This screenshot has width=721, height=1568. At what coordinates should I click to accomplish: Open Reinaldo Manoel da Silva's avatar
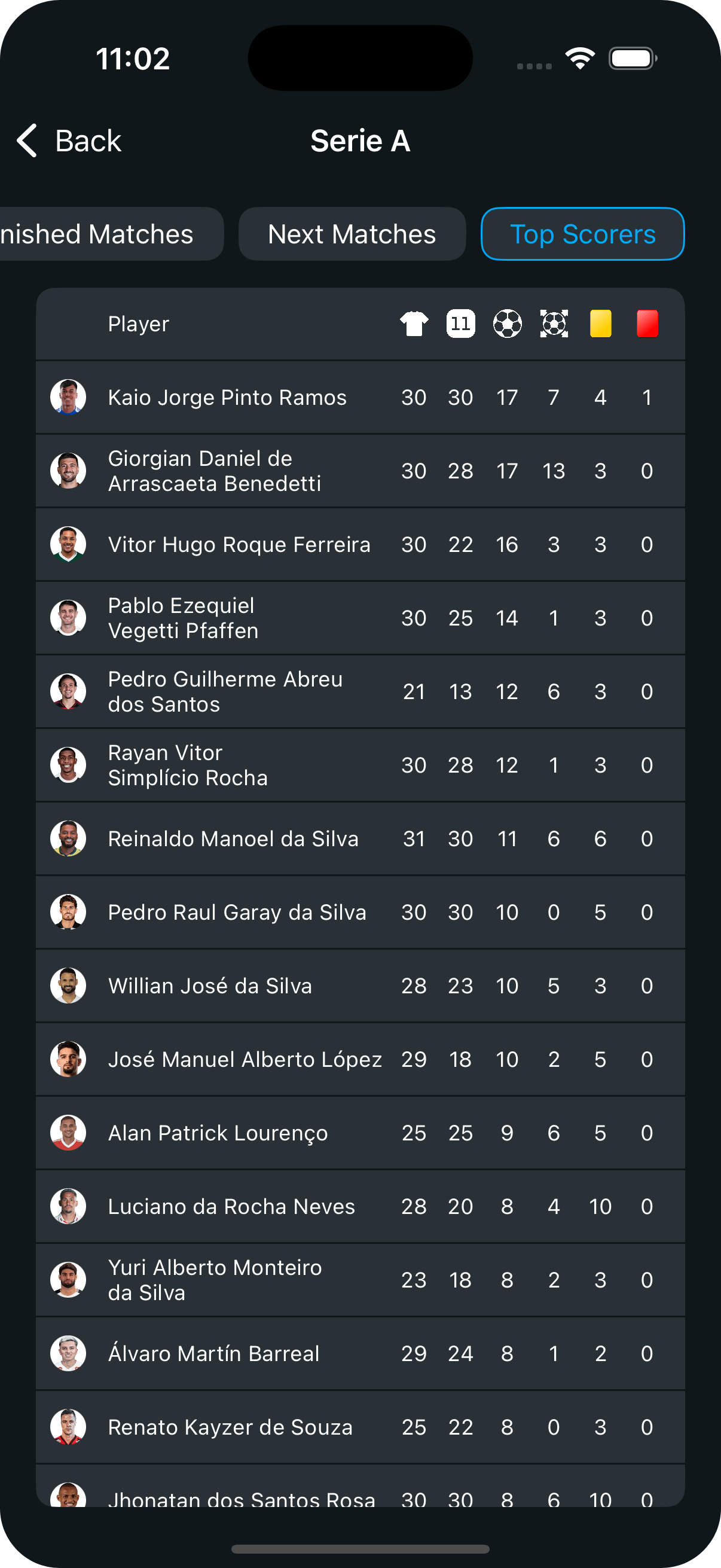click(x=68, y=838)
